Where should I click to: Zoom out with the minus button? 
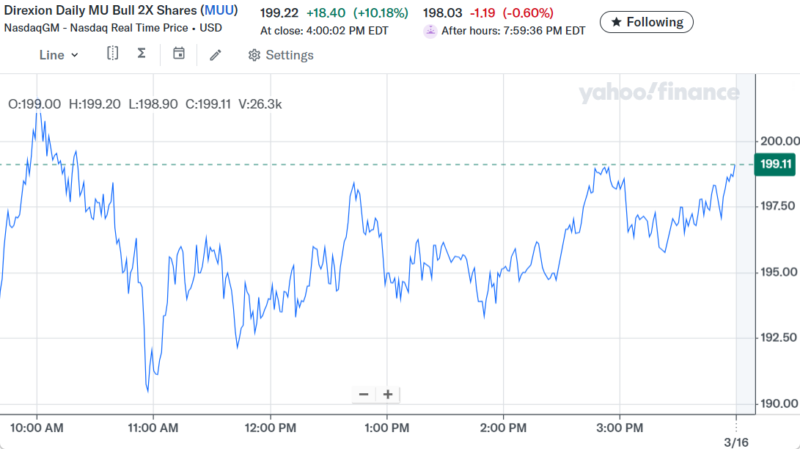coord(363,394)
